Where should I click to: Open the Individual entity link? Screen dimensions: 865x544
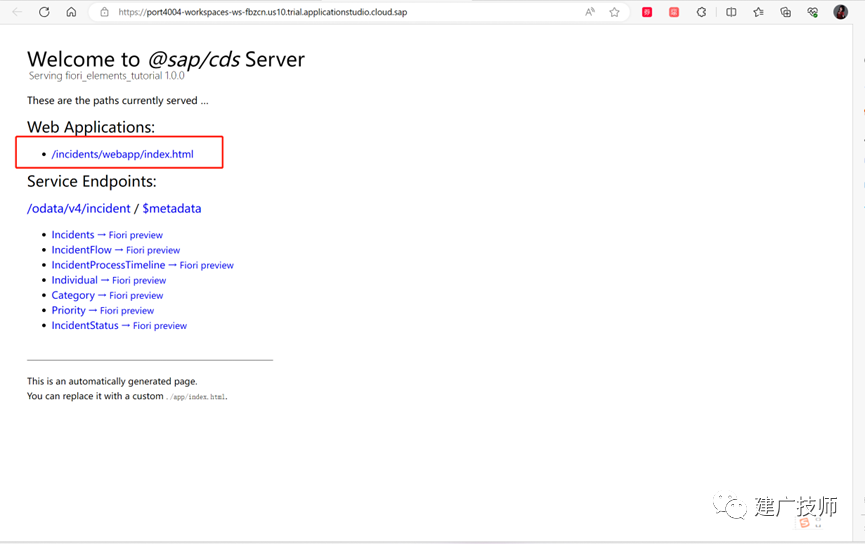tap(74, 280)
